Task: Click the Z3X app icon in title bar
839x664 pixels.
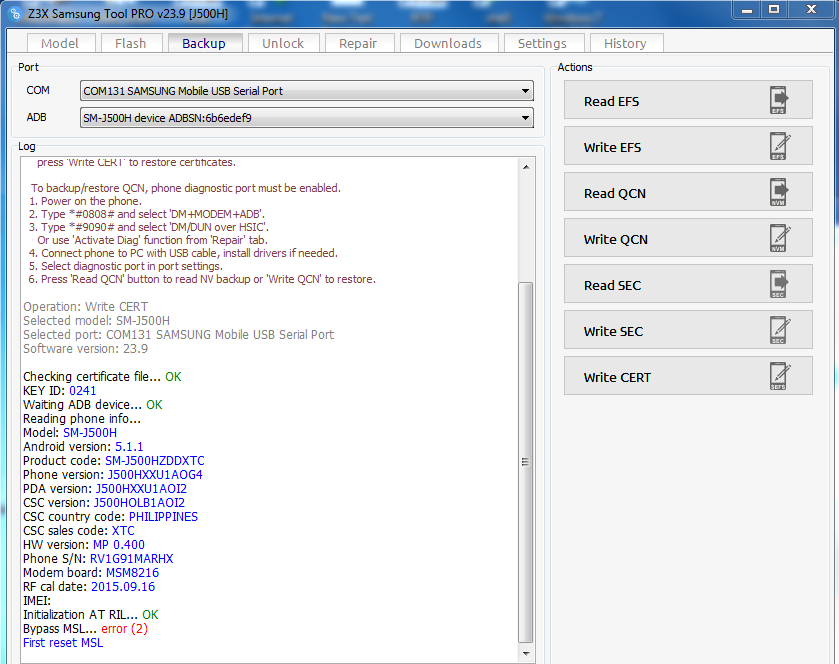Action: point(16,13)
